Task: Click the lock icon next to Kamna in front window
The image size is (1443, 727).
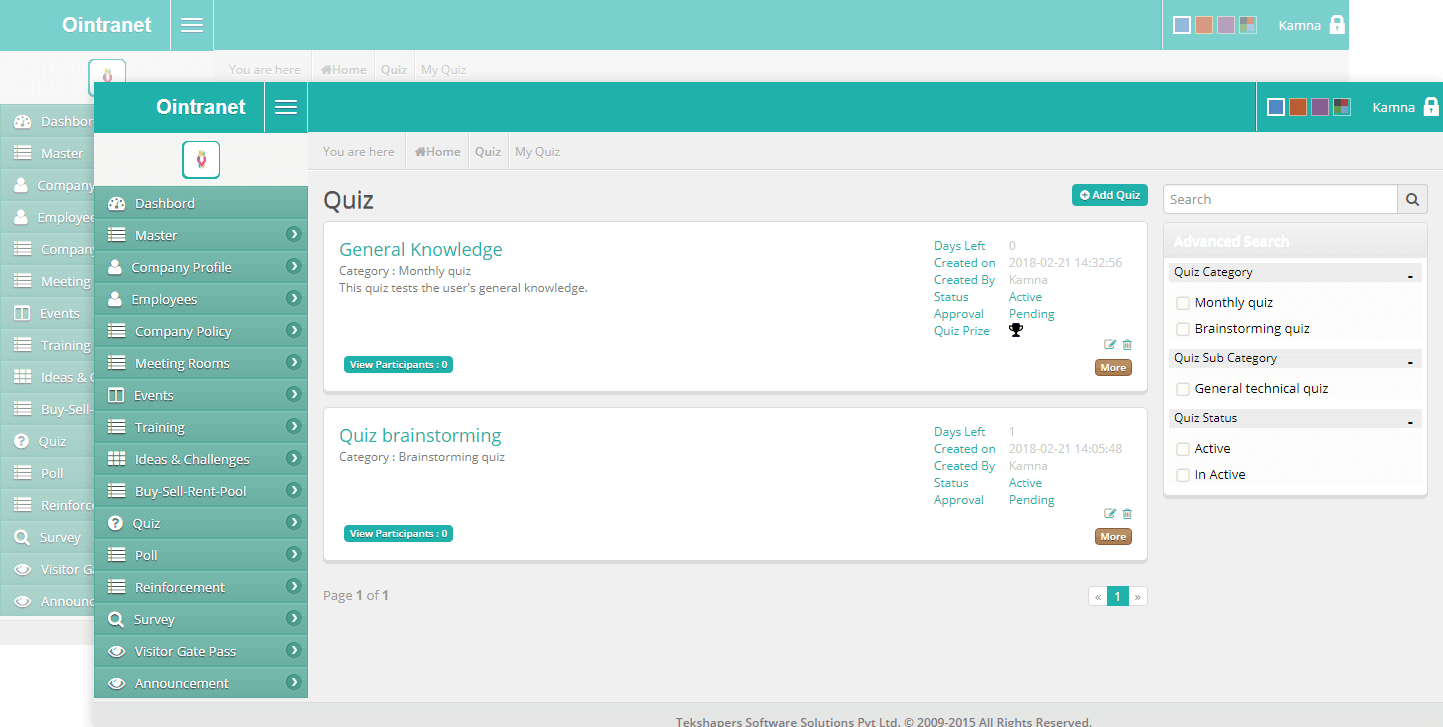Action: (1431, 107)
